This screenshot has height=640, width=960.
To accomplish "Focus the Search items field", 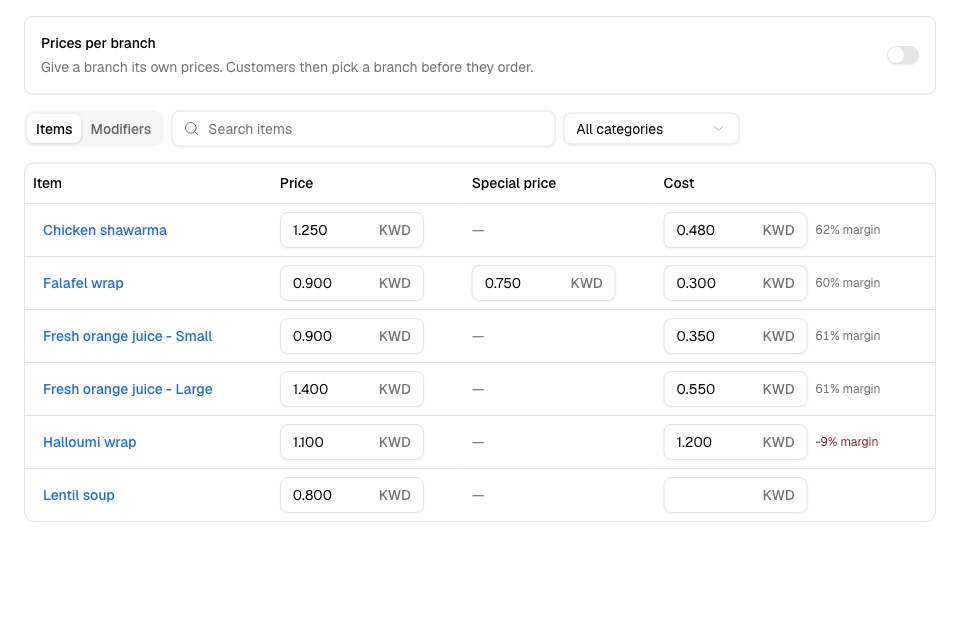I will (x=363, y=129).
